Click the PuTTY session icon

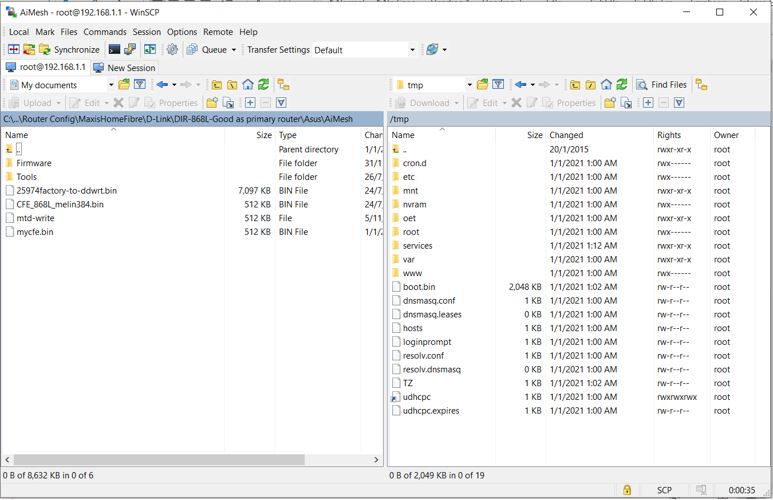(x=131, y=49)
